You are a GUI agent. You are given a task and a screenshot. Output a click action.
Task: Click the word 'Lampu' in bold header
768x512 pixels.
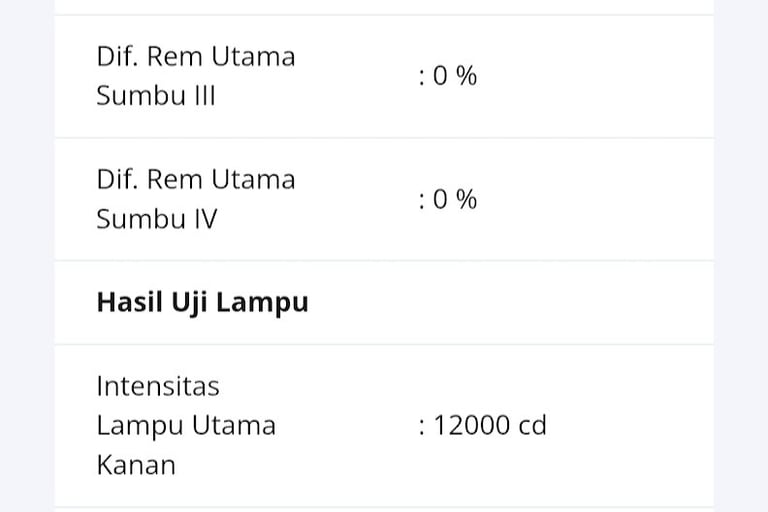[x=262, y=303]
